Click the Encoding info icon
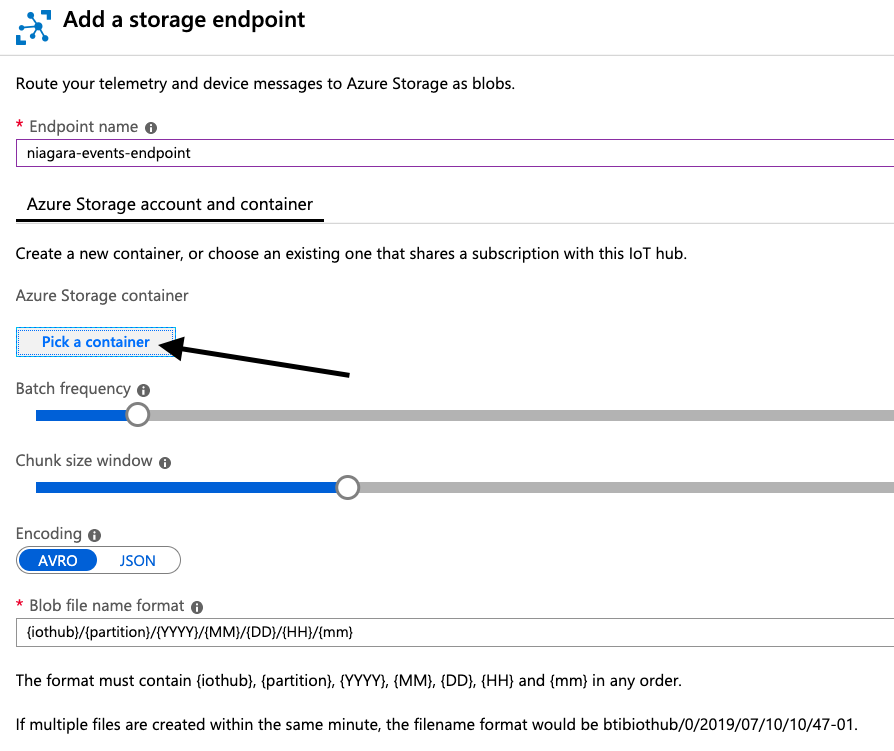The height and width of the screenshot is (751, 894). point(94,534)
